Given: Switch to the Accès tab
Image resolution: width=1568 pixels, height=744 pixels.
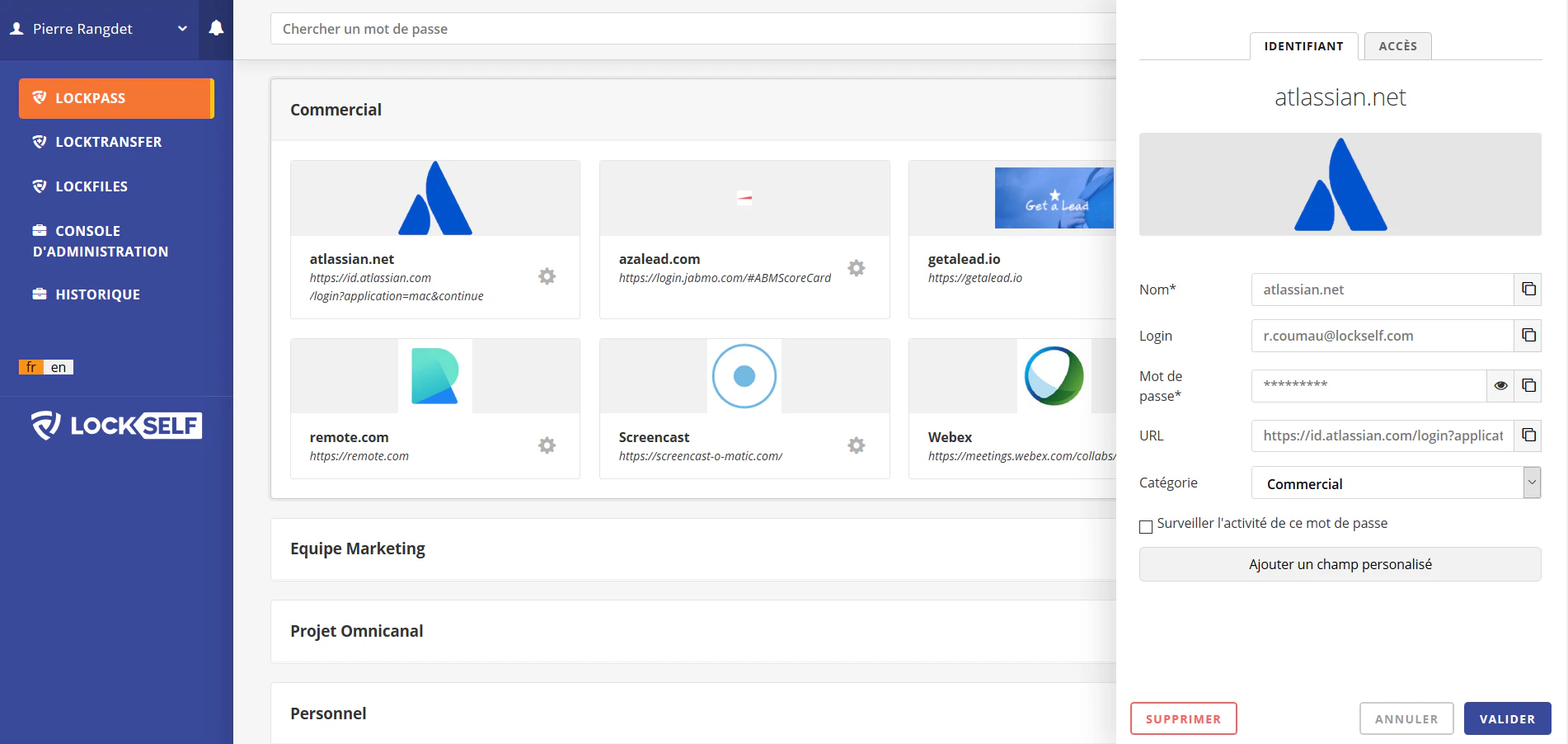Looking at the screenshot, I should coord(1397,46).
